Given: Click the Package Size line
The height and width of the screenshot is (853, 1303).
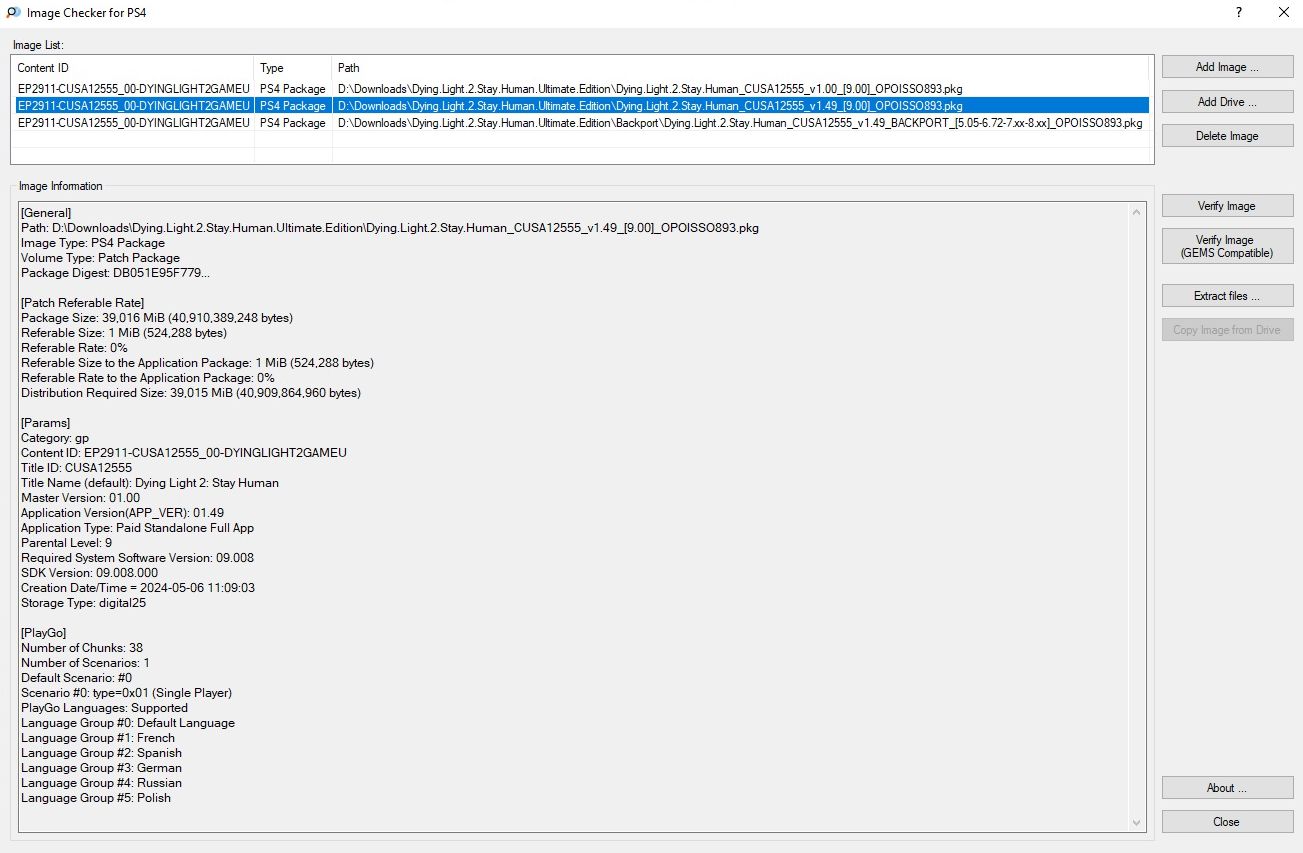Looking at the screenshot, I should click(157, 318).
